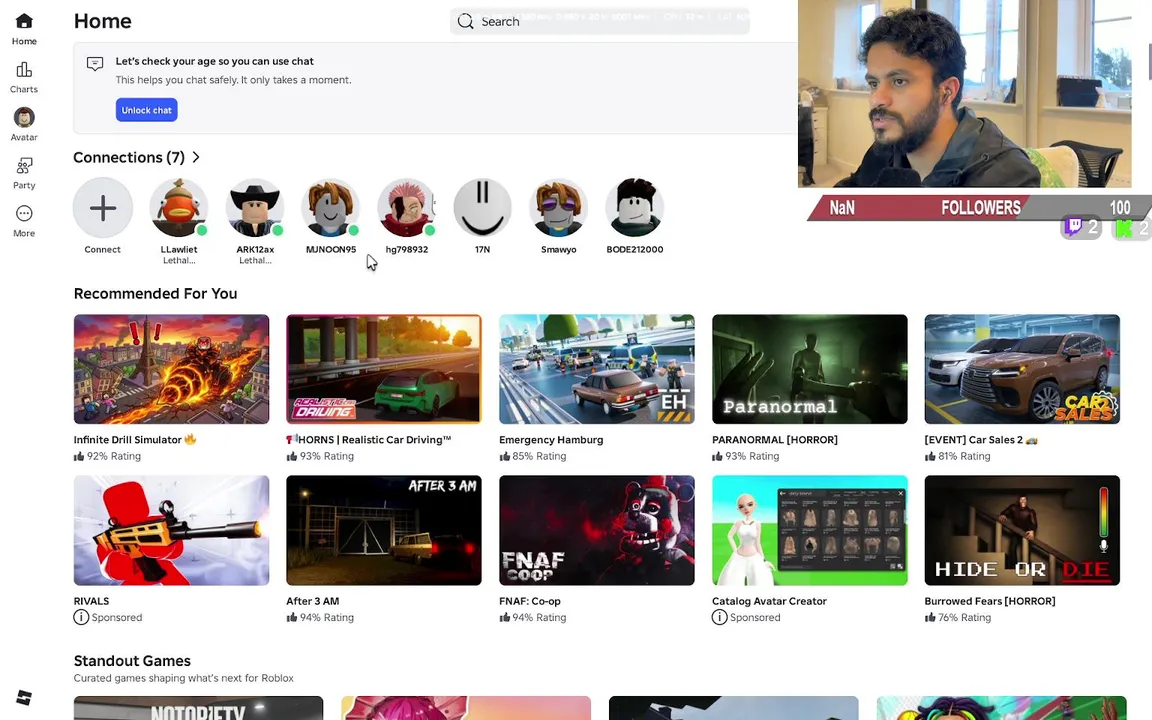Click the page scrollbar on the right edge
The width and height of the screenshot is (1152, 720).
coord(1149,62)
